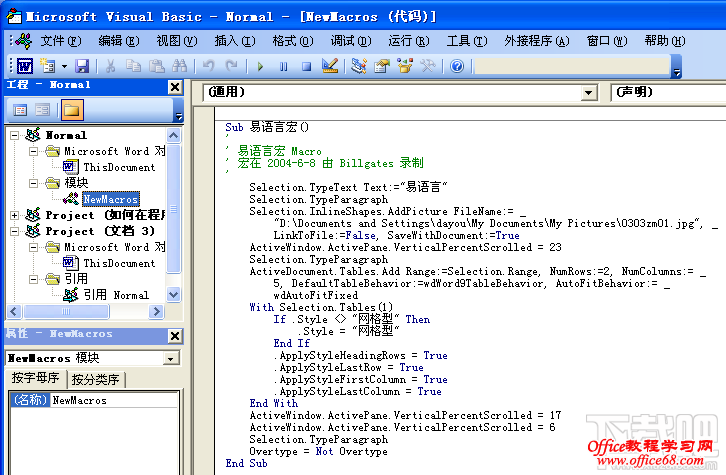Run the macro with the play icon
The width and height of the screenshot is (726, 475).
tap(260, 67)
